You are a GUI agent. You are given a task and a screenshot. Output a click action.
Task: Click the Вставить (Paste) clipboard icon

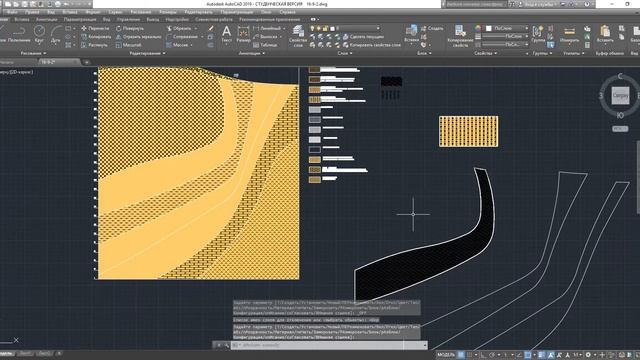605,34
